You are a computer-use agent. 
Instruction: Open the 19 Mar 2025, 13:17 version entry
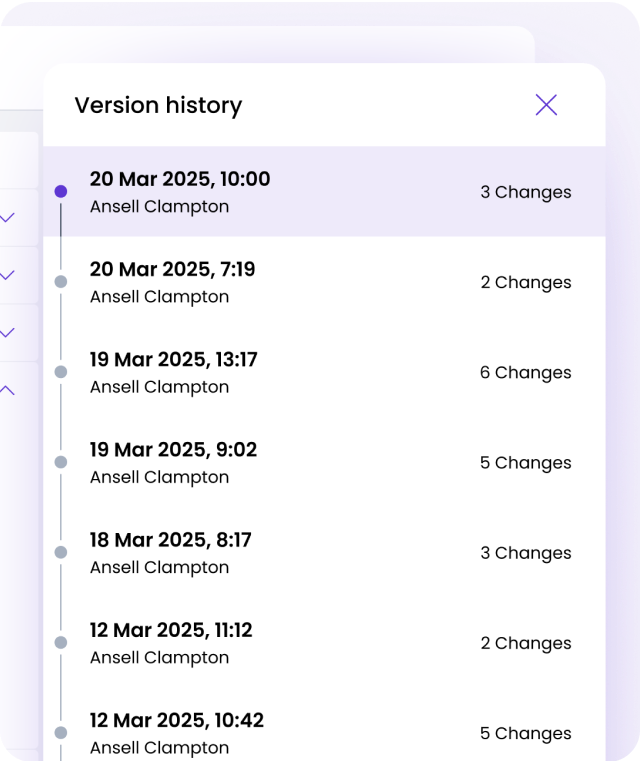coord(174,360)
